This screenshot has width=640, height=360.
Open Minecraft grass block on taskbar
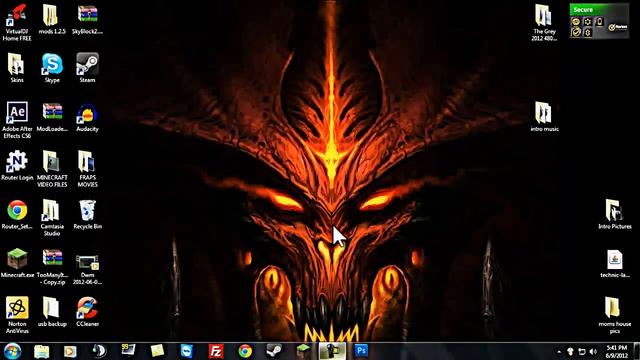(x=303, y=351)
